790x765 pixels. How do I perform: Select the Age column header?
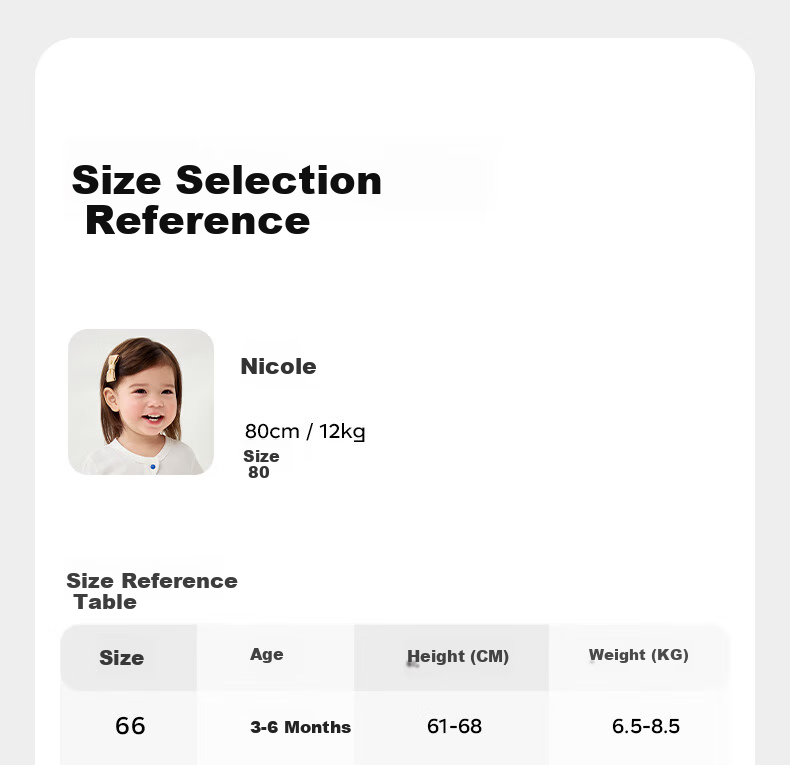coord(267,654)
